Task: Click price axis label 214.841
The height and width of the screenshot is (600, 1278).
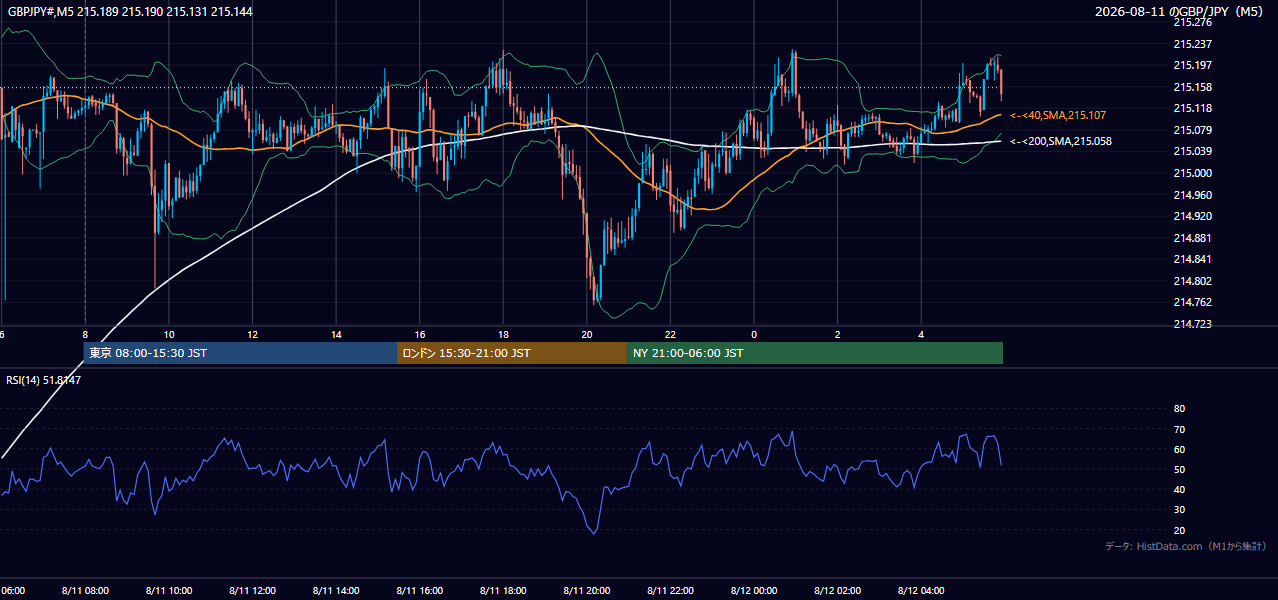Action: click(x=1192, y=259)
